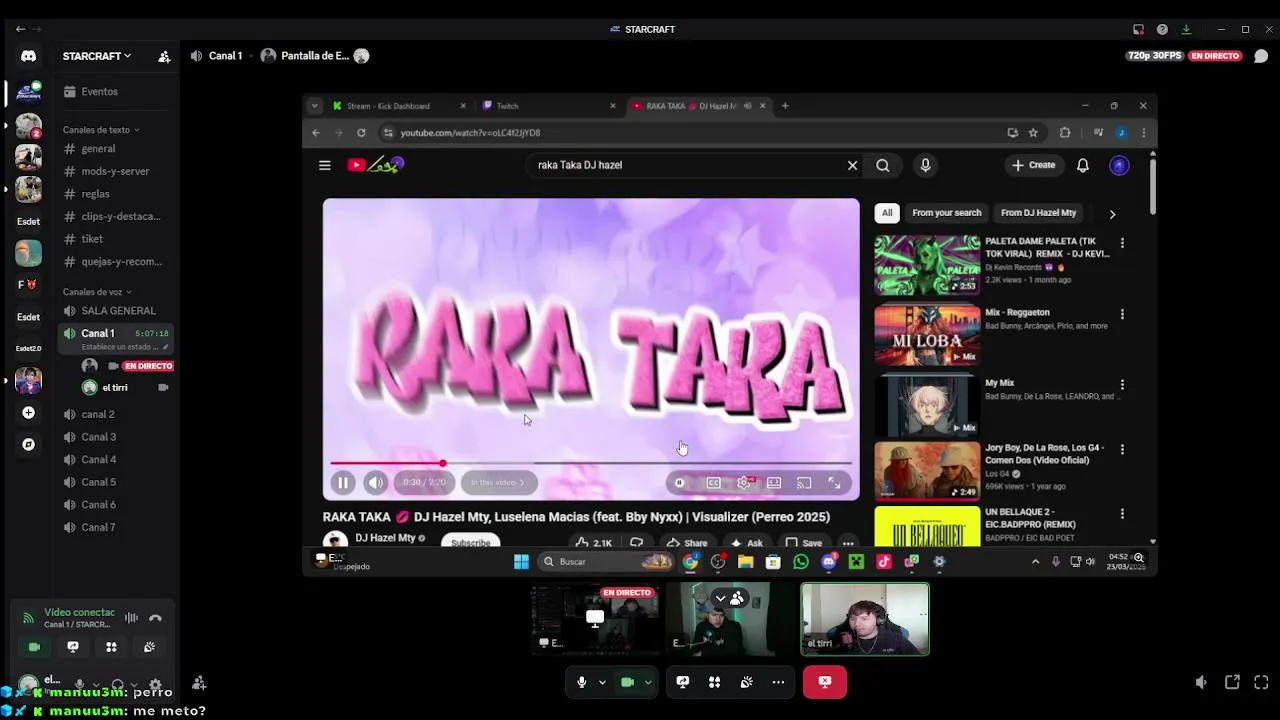Toggle closed captions CC in YouTube player
This screenshot has height=720, width=1280.
click(x=713, y=482)
